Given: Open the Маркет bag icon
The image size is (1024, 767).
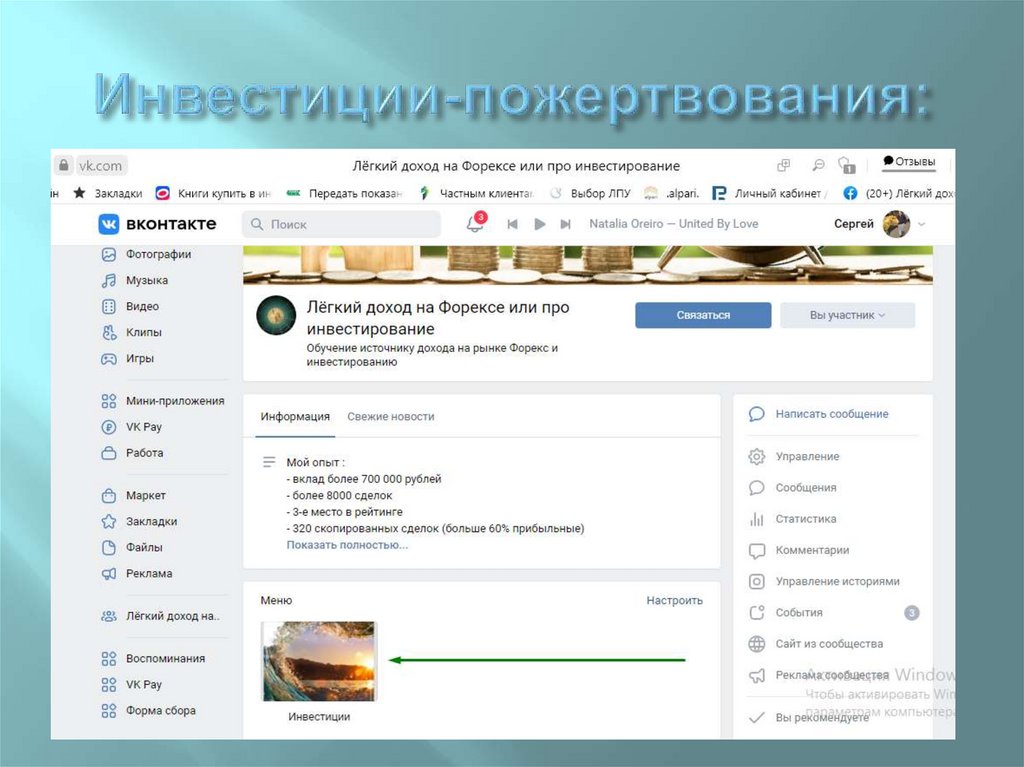Looking at the screenshot, I should [x=108, y=496].
